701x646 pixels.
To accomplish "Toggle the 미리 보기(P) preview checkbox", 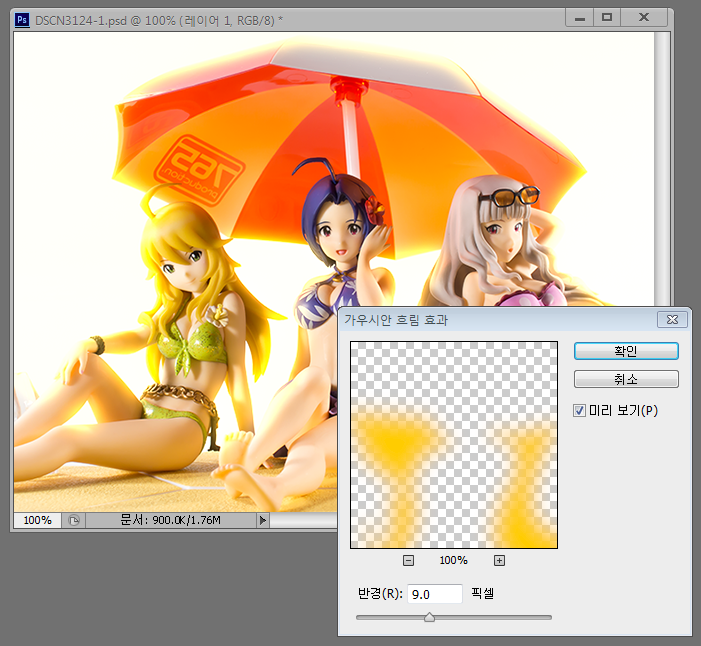I will pos(579,410).
